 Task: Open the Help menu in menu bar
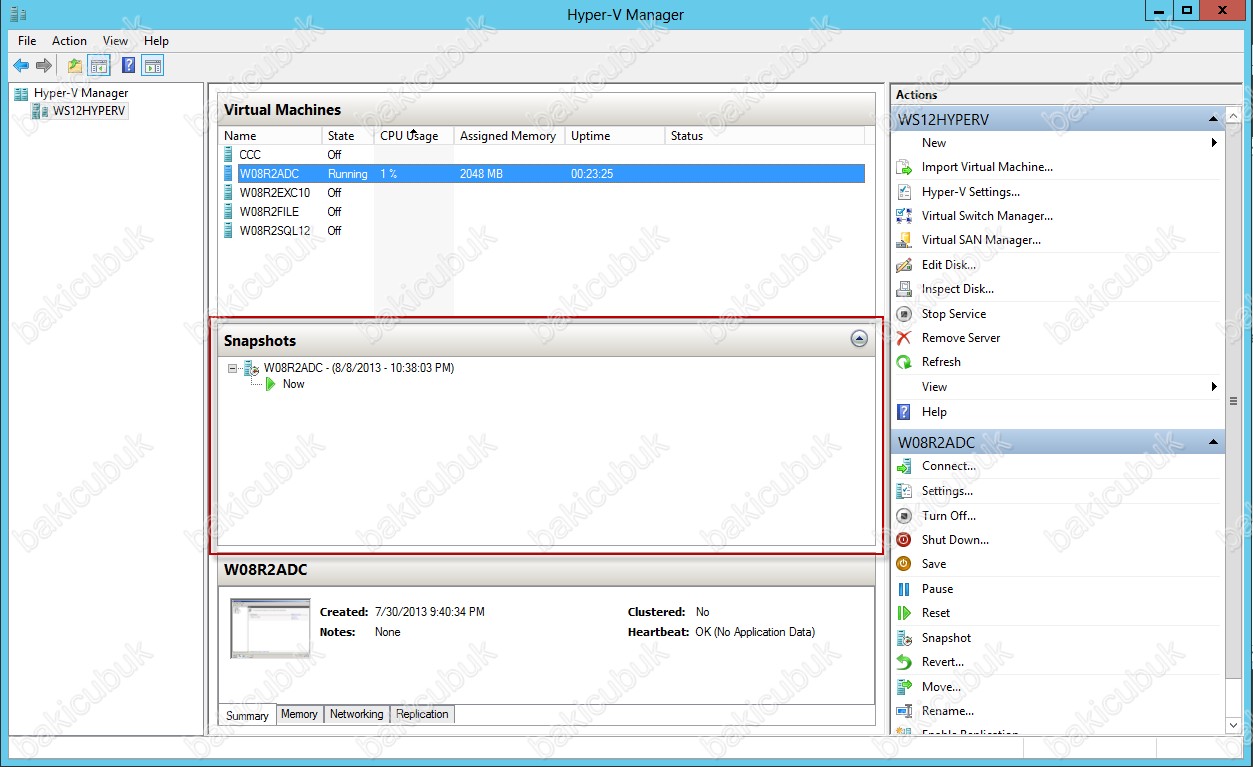(x=156, y=41)
